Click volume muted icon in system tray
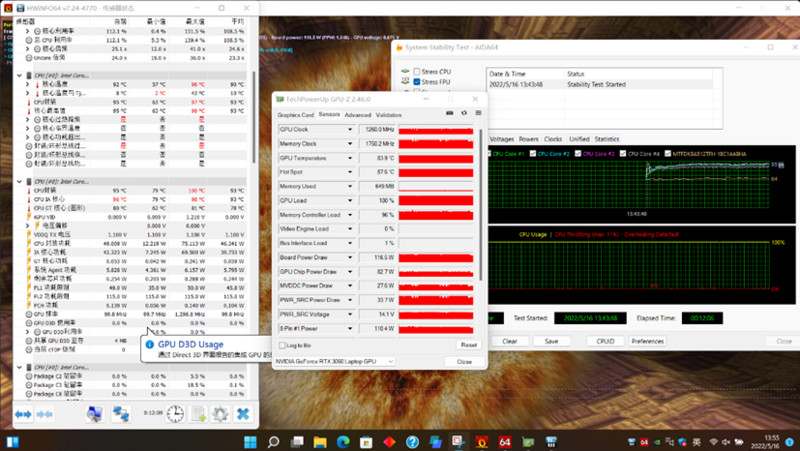This screenshot has width=800, height=451. [726, 442]
